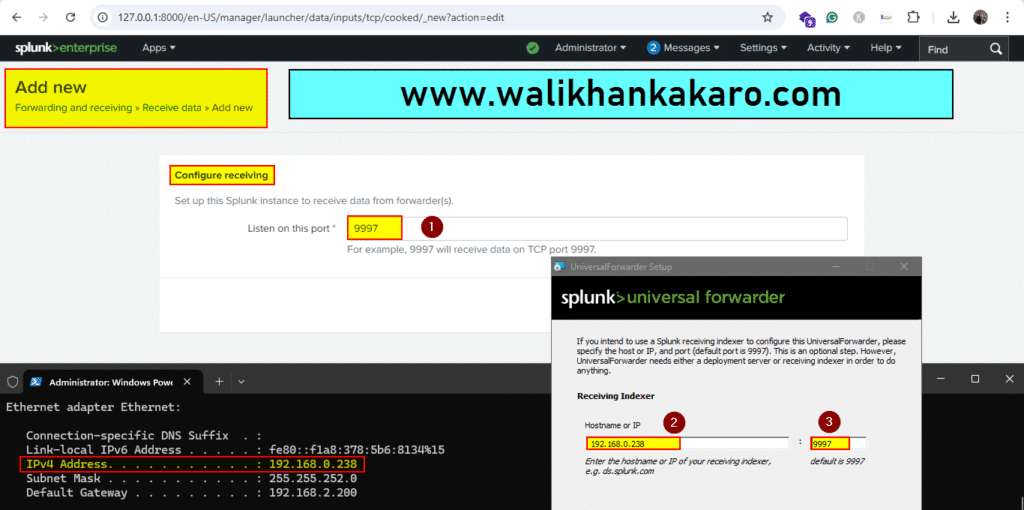Bookmark this page with the star icon
Screen dimensions: 1024x510
pos(767,18)
